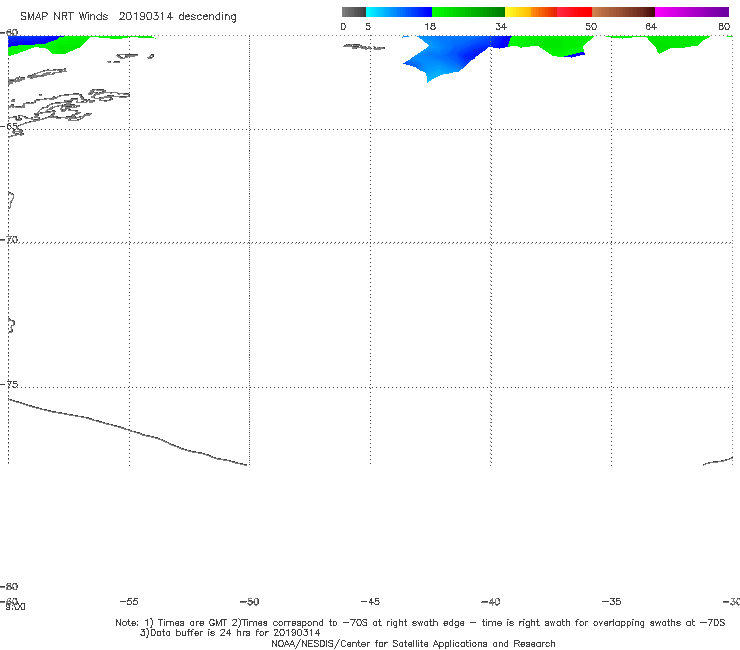Click the "-50" longitude axis label

pos(249,602)
